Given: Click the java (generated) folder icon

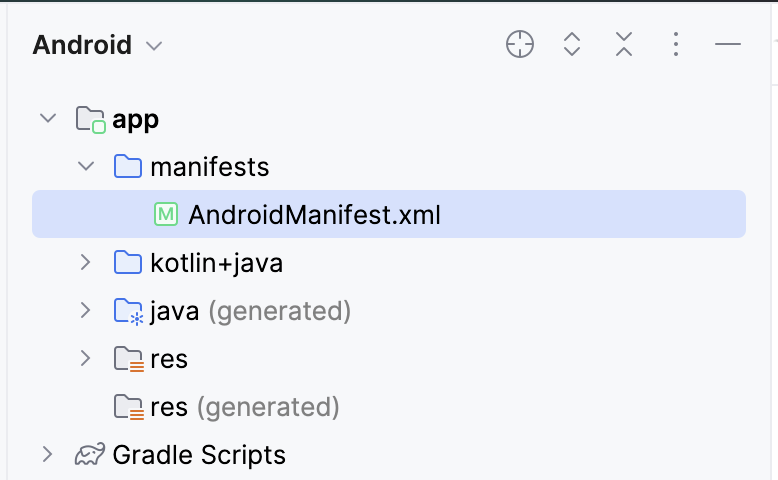Looking at the screenshot, I should [x=128, y=312].
